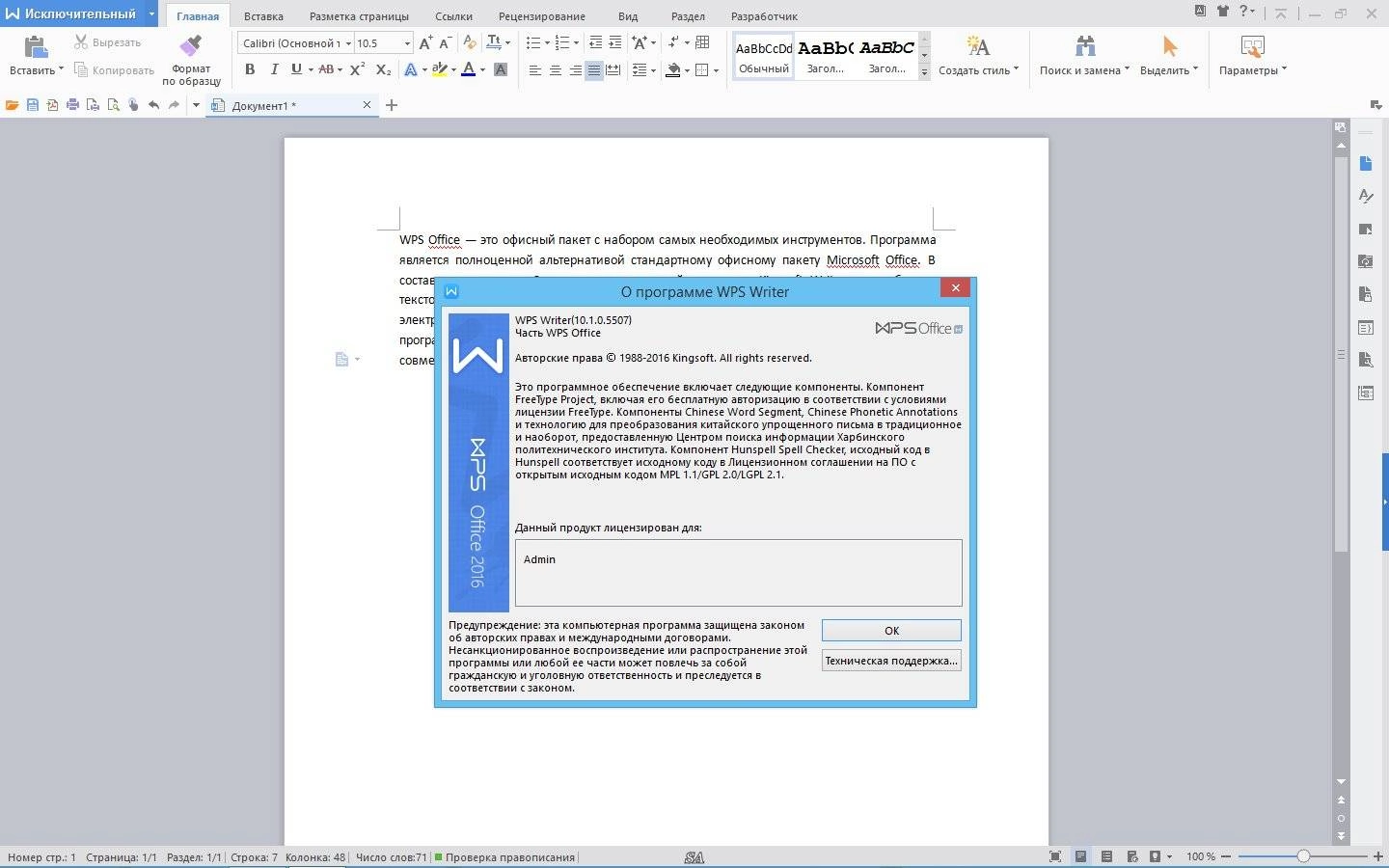Expand the line spacing dropdown

tap(653, 70)
